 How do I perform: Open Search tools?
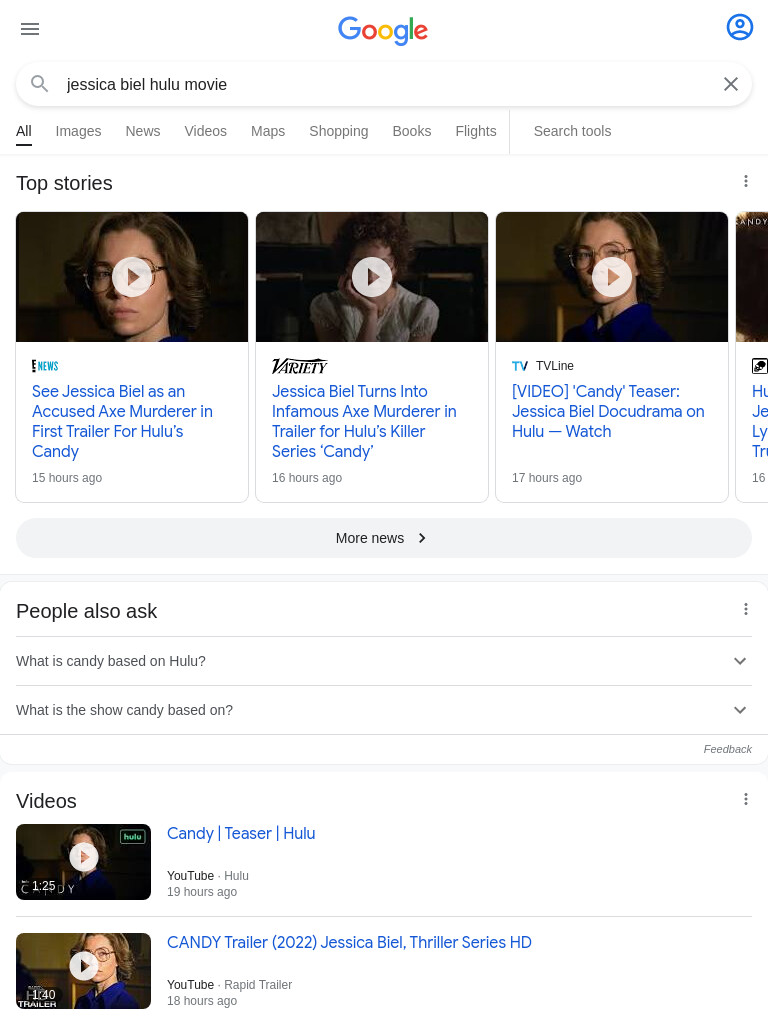pyautogui.click(x=572, y=131)
